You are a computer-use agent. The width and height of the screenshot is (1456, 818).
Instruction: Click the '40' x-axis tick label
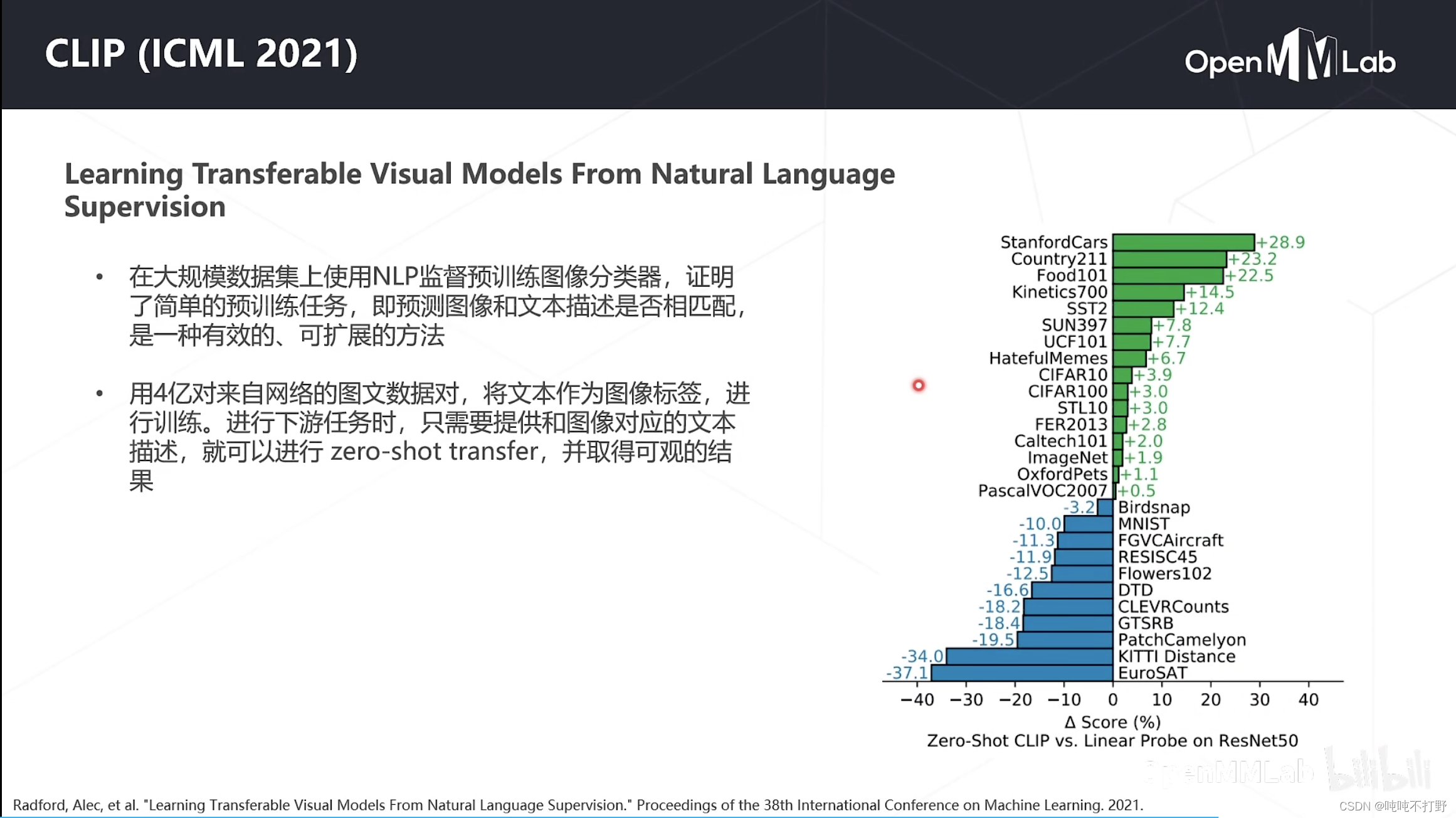(x=1309, y=699)
